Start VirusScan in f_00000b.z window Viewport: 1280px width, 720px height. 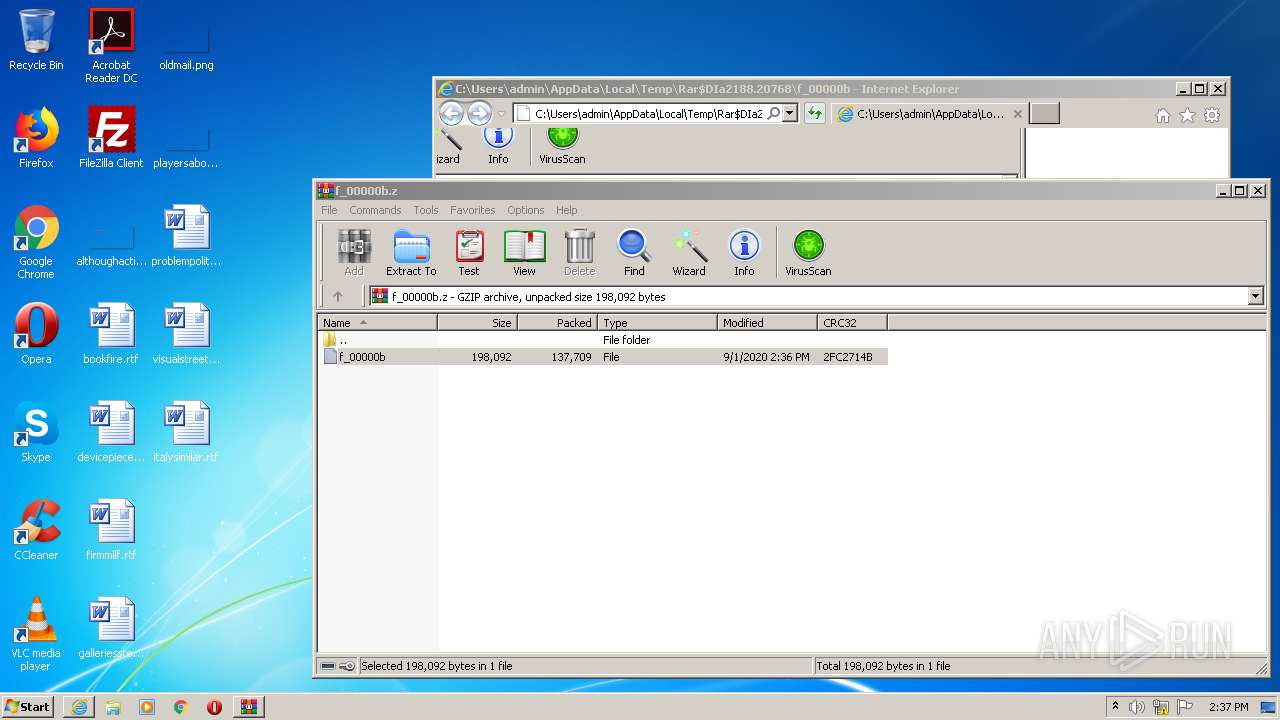point(808,252)
